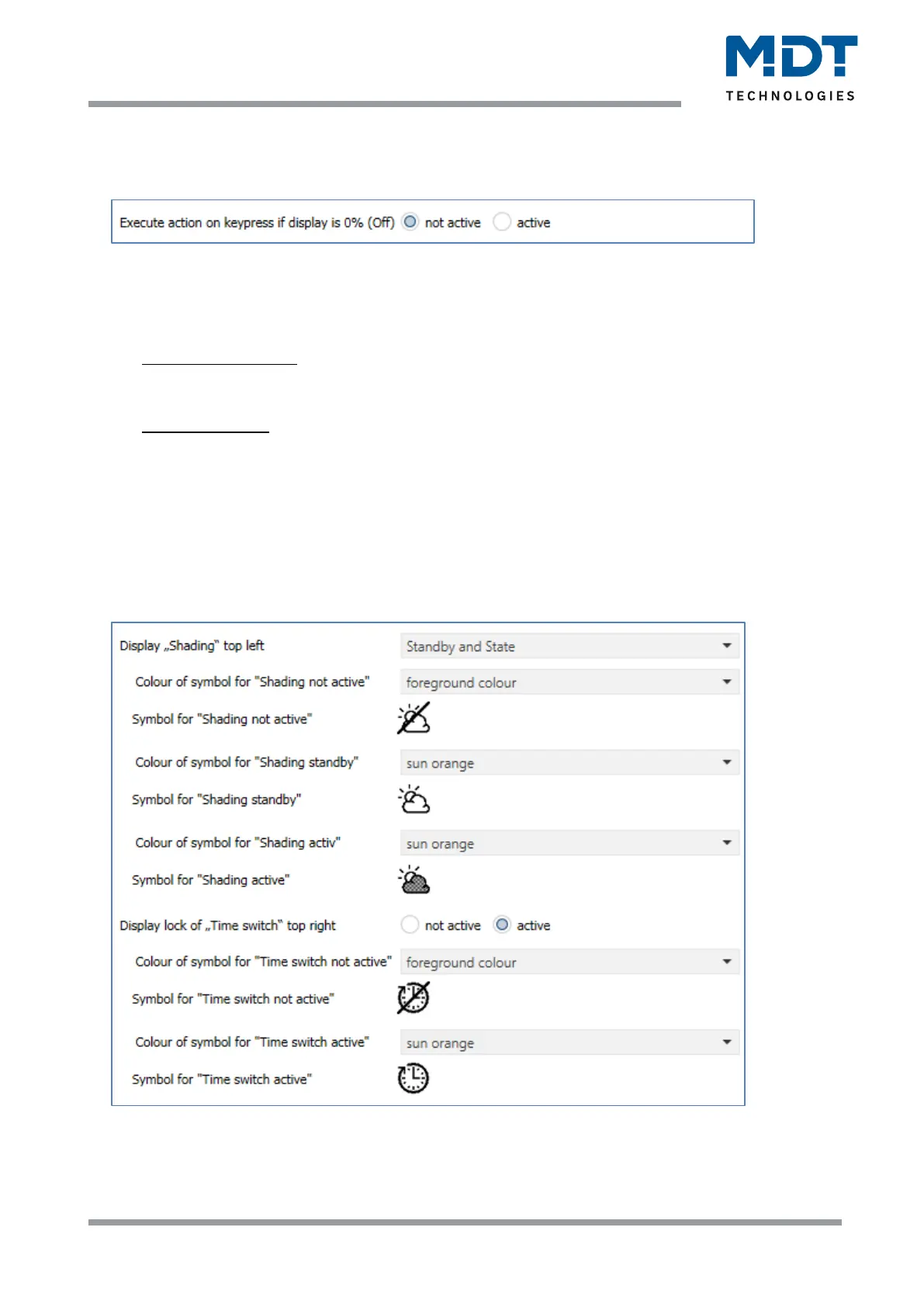
Task: Click the crossed-out "Shading not active" symbol
Action: click(x=414, y=719)
